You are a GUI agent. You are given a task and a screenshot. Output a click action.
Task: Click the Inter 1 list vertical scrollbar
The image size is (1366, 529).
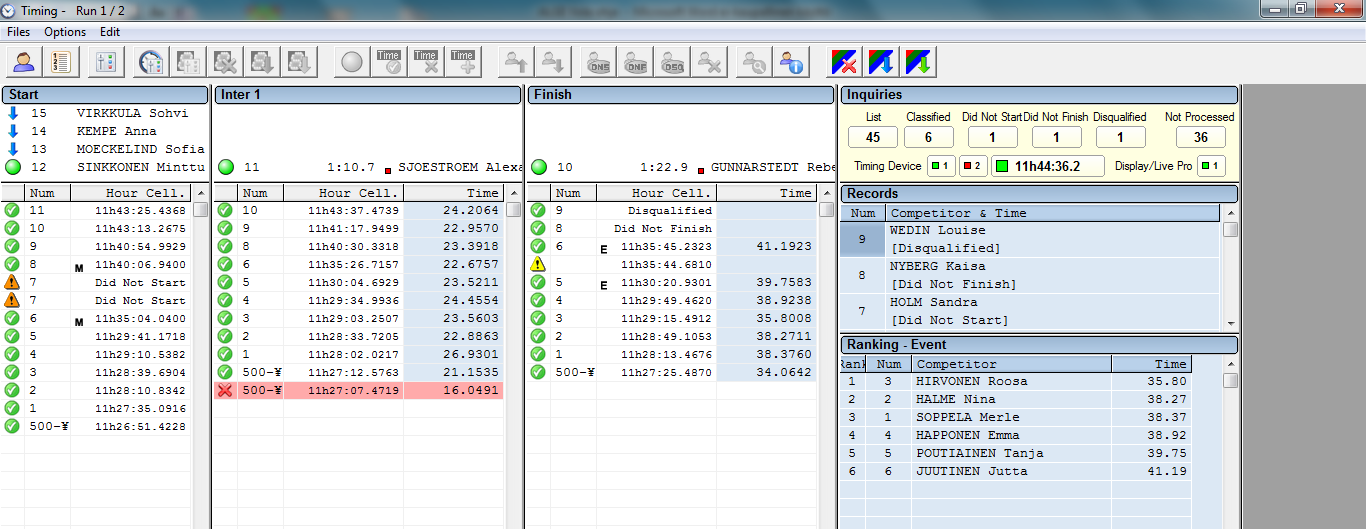pyautogui.click(x=514, y=356)
